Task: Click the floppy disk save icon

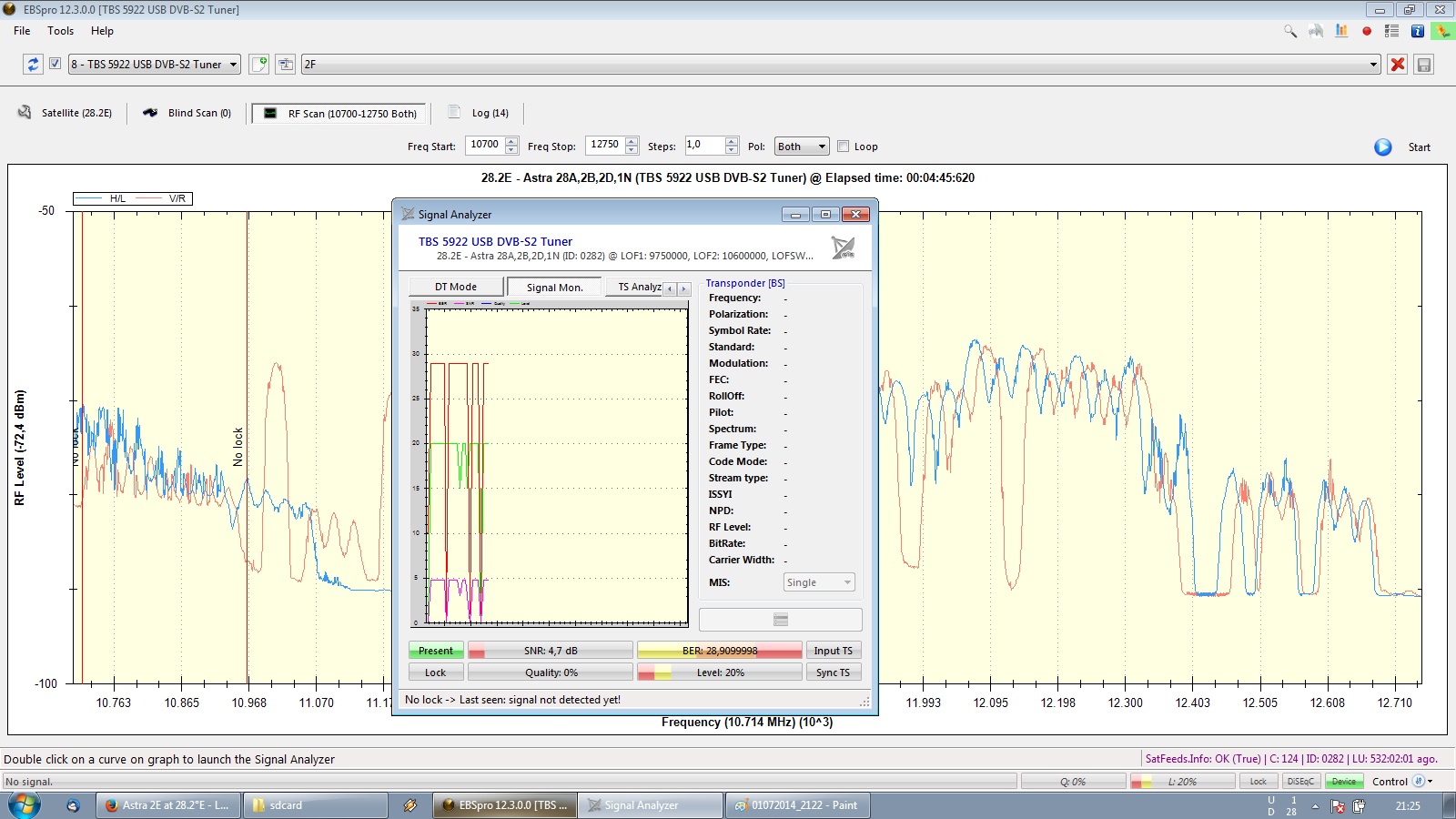Action: point(1424,65)
